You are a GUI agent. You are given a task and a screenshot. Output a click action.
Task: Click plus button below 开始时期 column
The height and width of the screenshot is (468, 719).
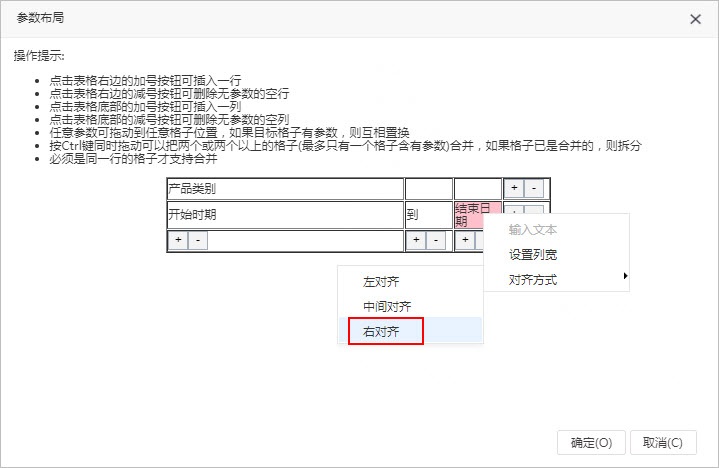point(178,240)
